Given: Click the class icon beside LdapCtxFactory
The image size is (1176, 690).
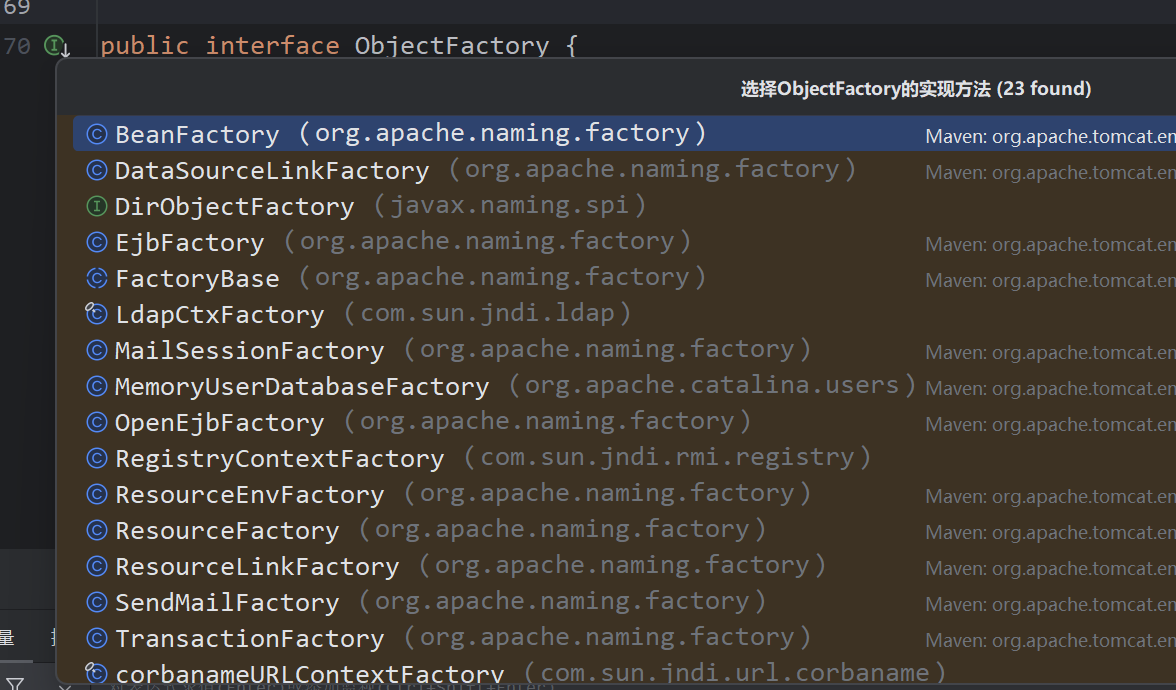Looking at the screenshot, I should pos(97,314).
